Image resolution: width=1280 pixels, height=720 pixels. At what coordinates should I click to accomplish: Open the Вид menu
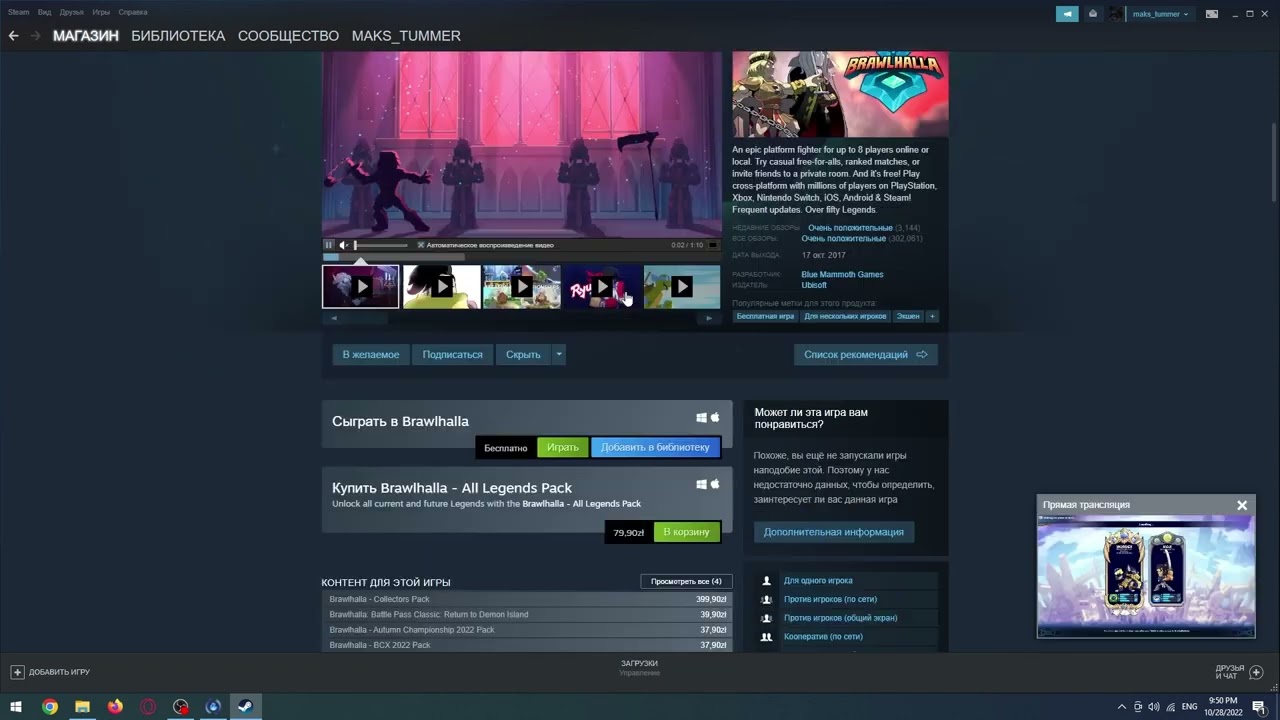point(44,12)
